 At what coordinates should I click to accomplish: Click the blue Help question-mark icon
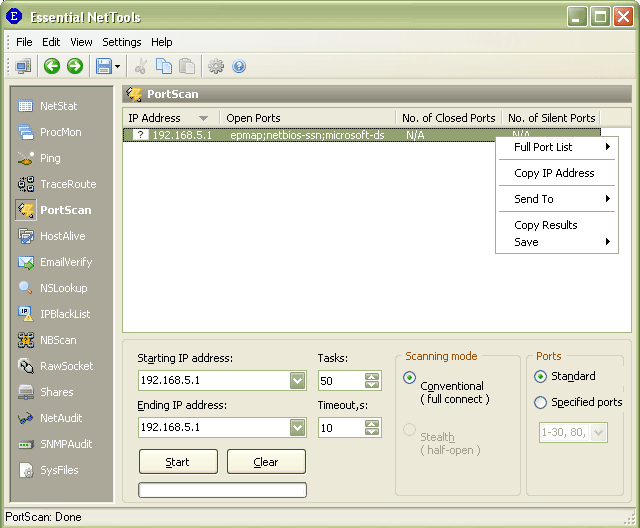[239, 66]
